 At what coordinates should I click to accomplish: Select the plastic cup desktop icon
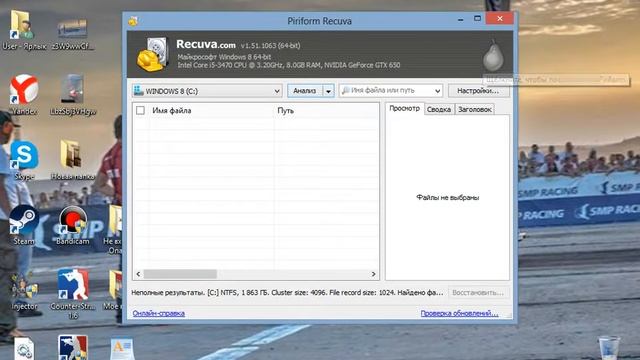pyautogui.click(x=609, y=347)
